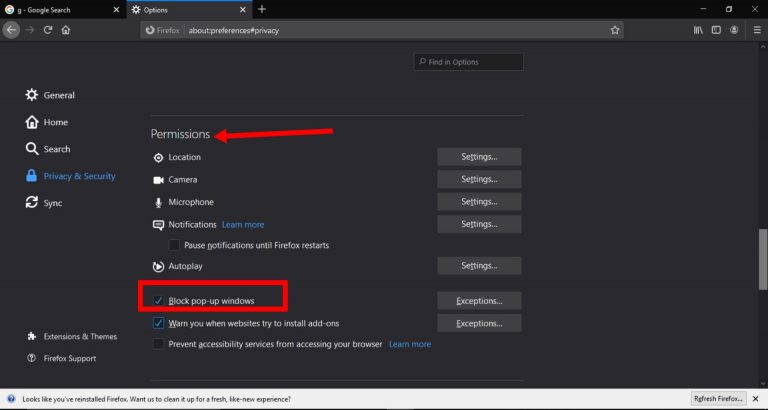
Task: Bookmark this page with the star icon
Action: pyautogui.click(x=615, y=30)
